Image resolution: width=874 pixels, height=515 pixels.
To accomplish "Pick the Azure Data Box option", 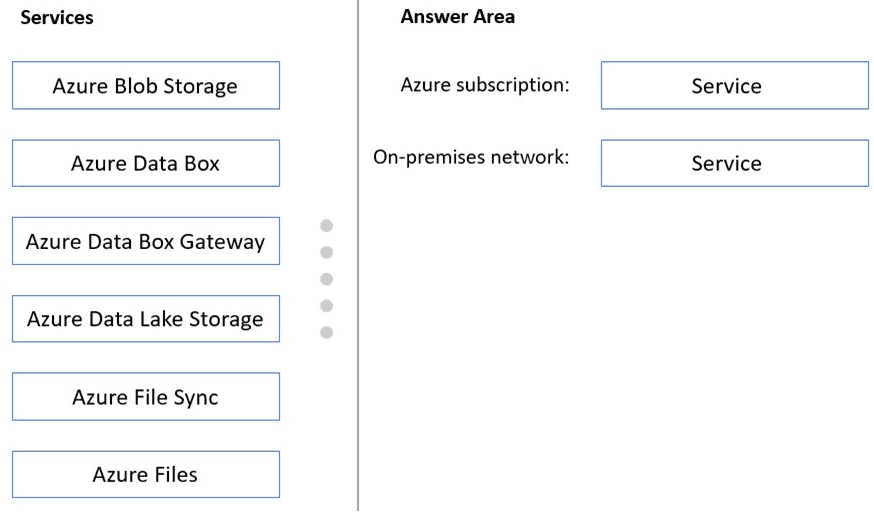I will pos(145,163).
